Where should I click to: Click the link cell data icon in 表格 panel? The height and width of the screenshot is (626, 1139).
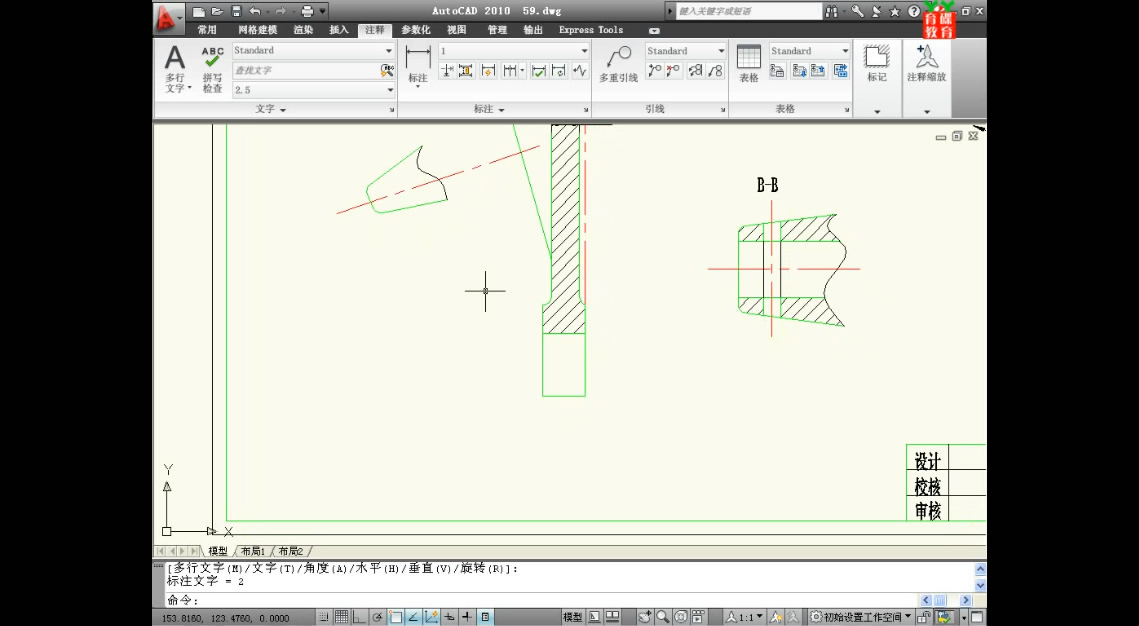[777, 70]
